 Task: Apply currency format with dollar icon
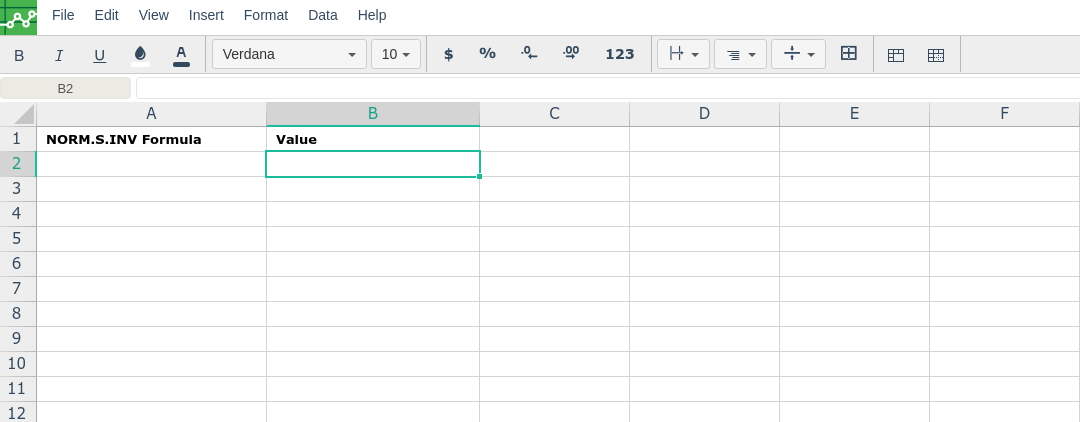pos(448,54)
